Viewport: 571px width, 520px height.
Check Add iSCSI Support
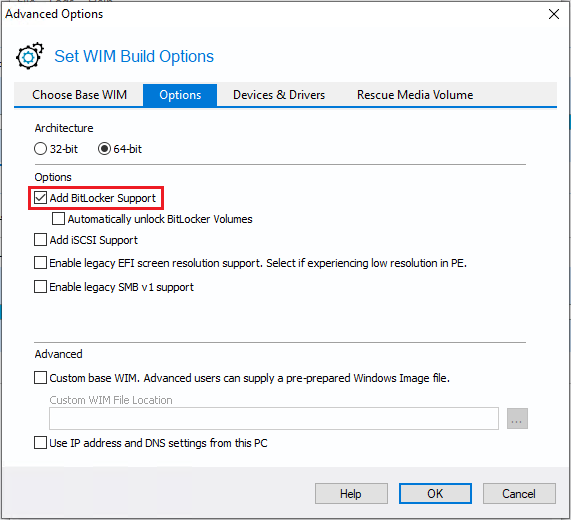pos(40,240)
